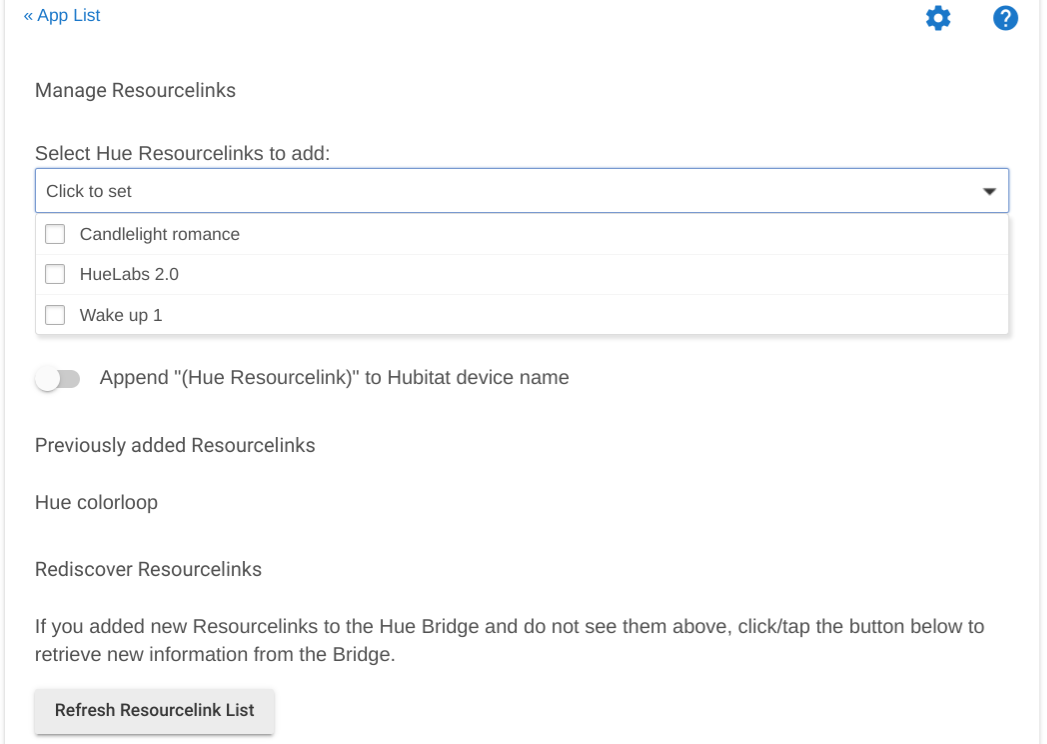This screenshot has height=744, width=1047.
Task: Click the Previously added Resourcelinks heading
Action: click(175, 445)
